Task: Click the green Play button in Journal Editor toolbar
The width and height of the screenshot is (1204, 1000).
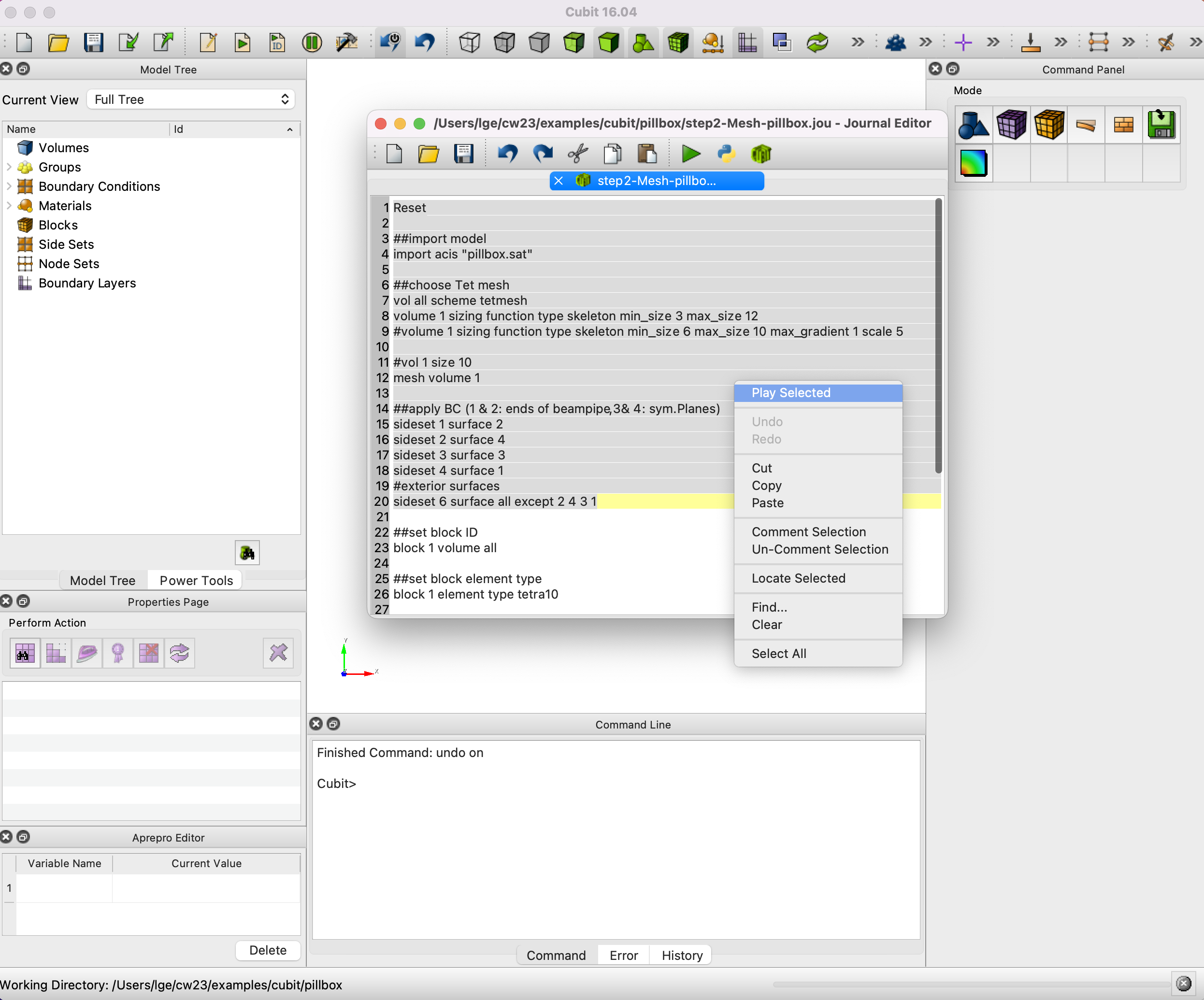Action: (691, 154)
